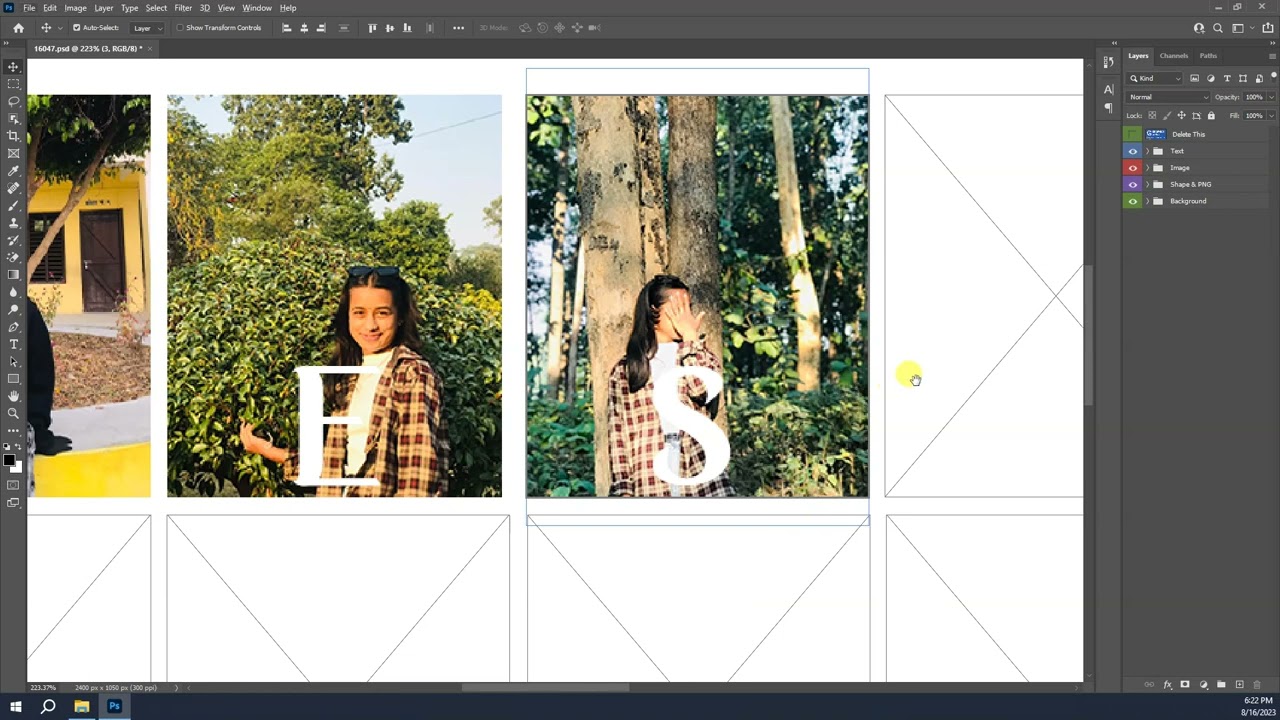Hide the Shape & PNG layer group
1280x720 pixels.
[1133, 185]
